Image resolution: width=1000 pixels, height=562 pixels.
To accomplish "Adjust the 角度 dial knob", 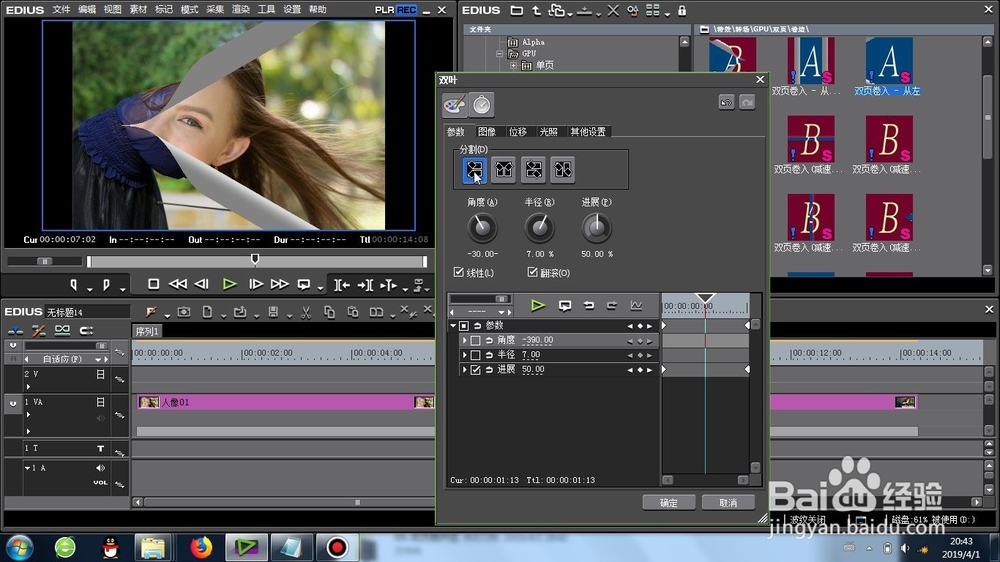I will point(482,228).
